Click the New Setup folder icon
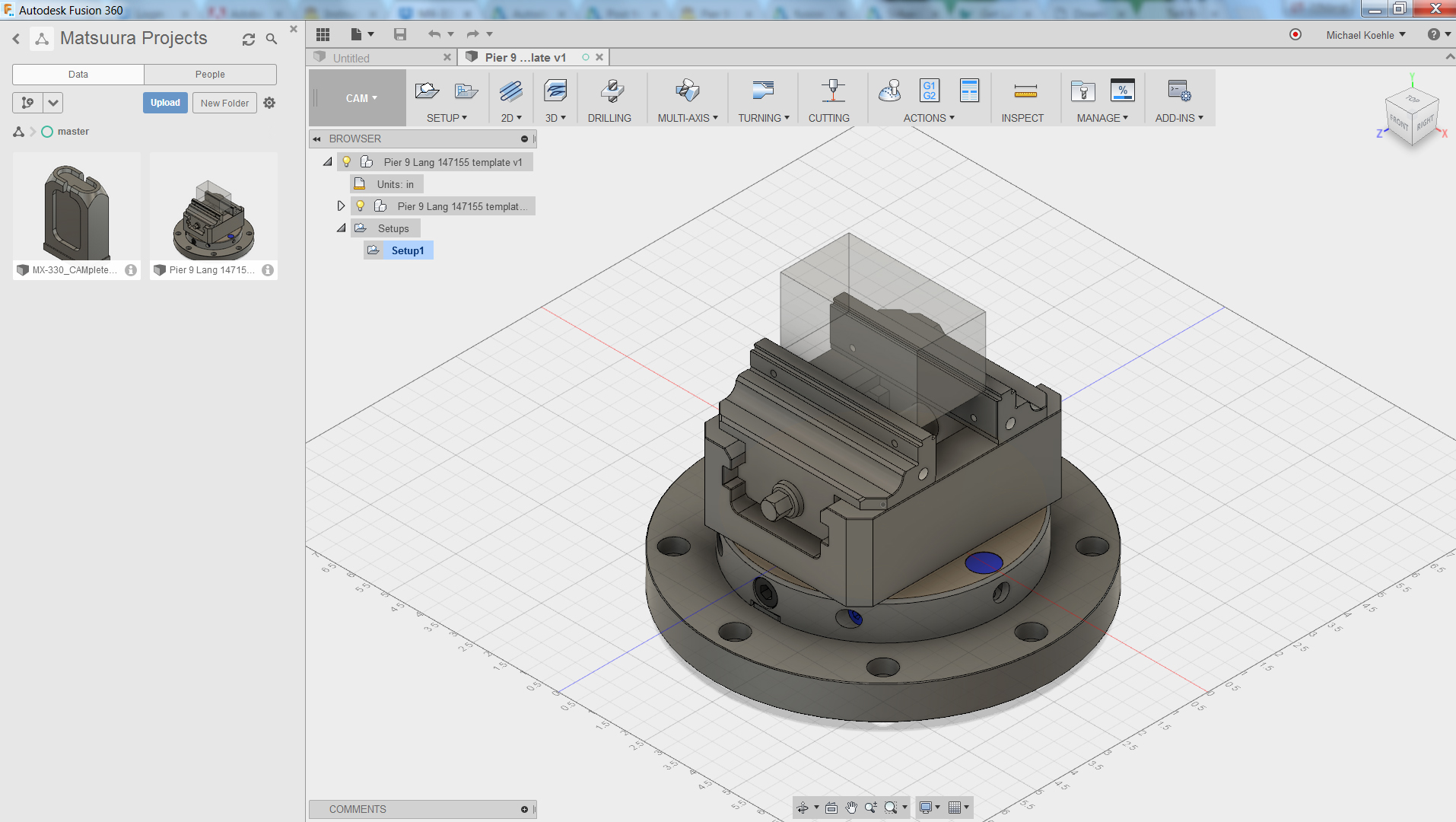The image size is (1456, 822). click(x=427, y=91)
